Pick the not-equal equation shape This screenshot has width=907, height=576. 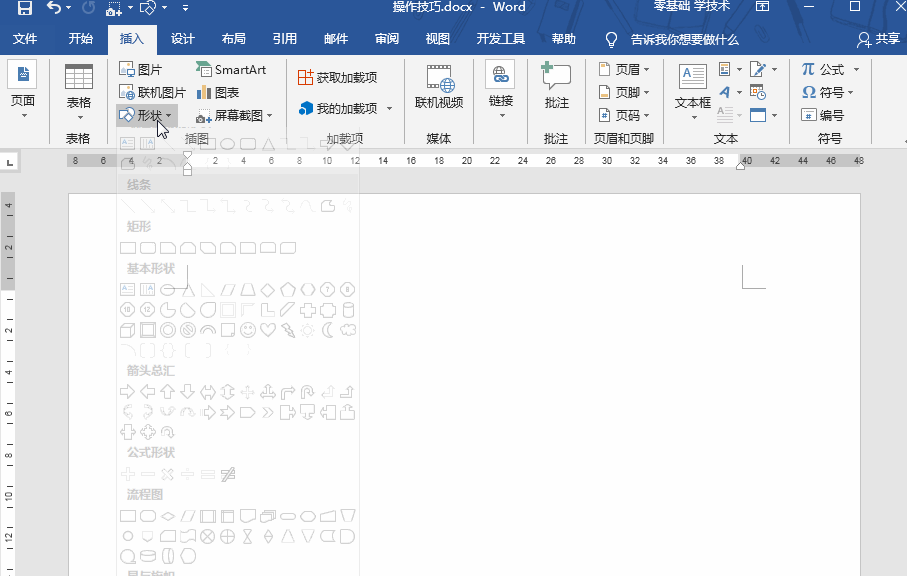click(x=228, y=475)
